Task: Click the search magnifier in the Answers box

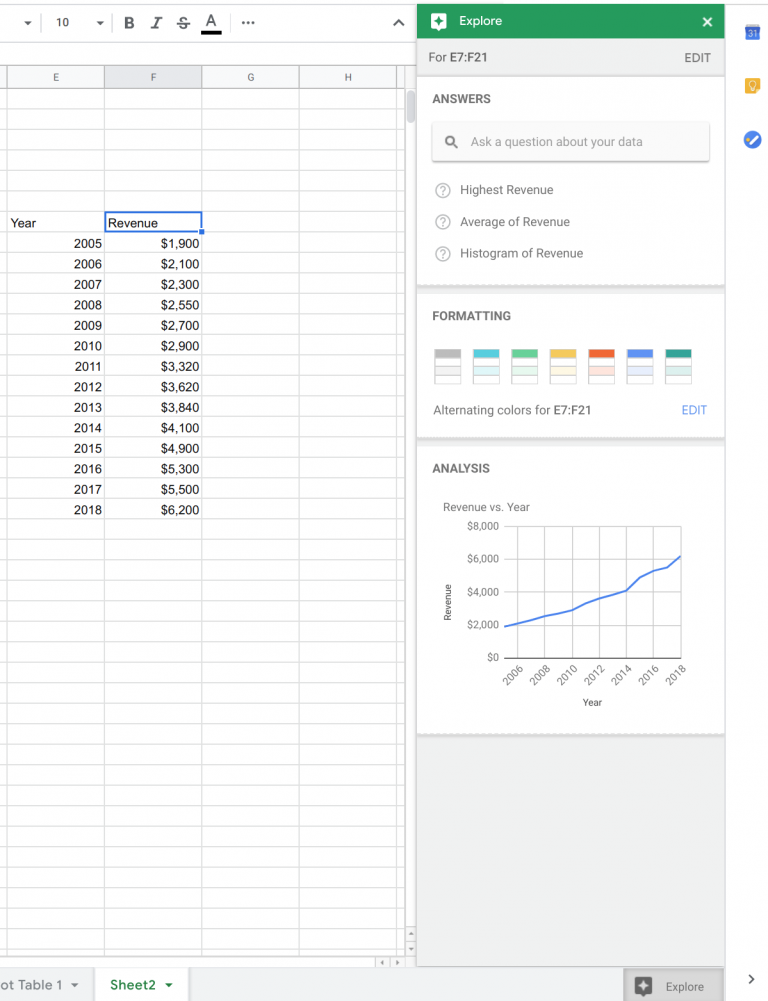Action: pos(450,141)
